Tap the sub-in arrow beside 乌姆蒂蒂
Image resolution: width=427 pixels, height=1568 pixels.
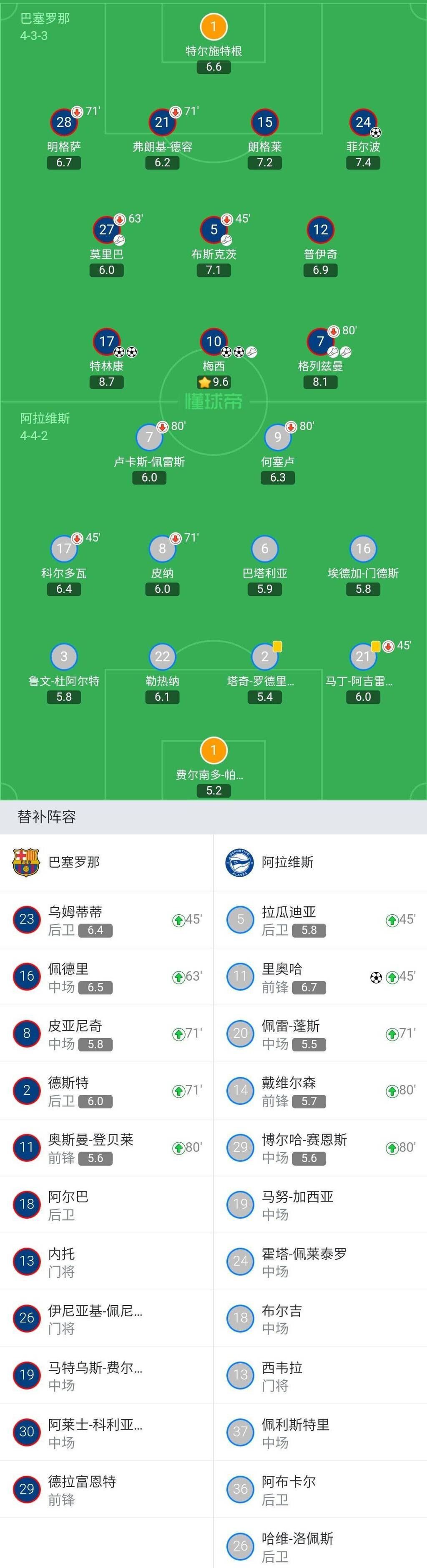tap(178, 921)
